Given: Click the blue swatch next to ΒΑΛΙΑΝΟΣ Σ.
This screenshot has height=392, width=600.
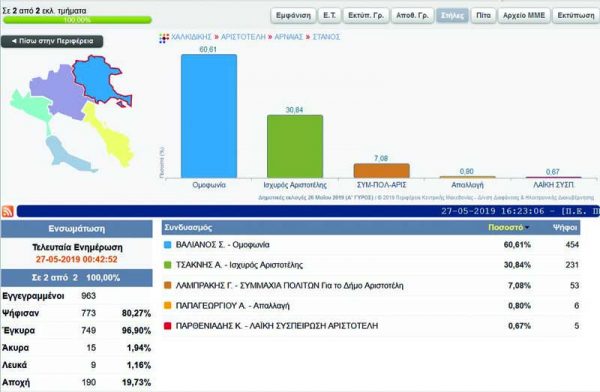Looking at the screenshot, I should coord(167,245).
